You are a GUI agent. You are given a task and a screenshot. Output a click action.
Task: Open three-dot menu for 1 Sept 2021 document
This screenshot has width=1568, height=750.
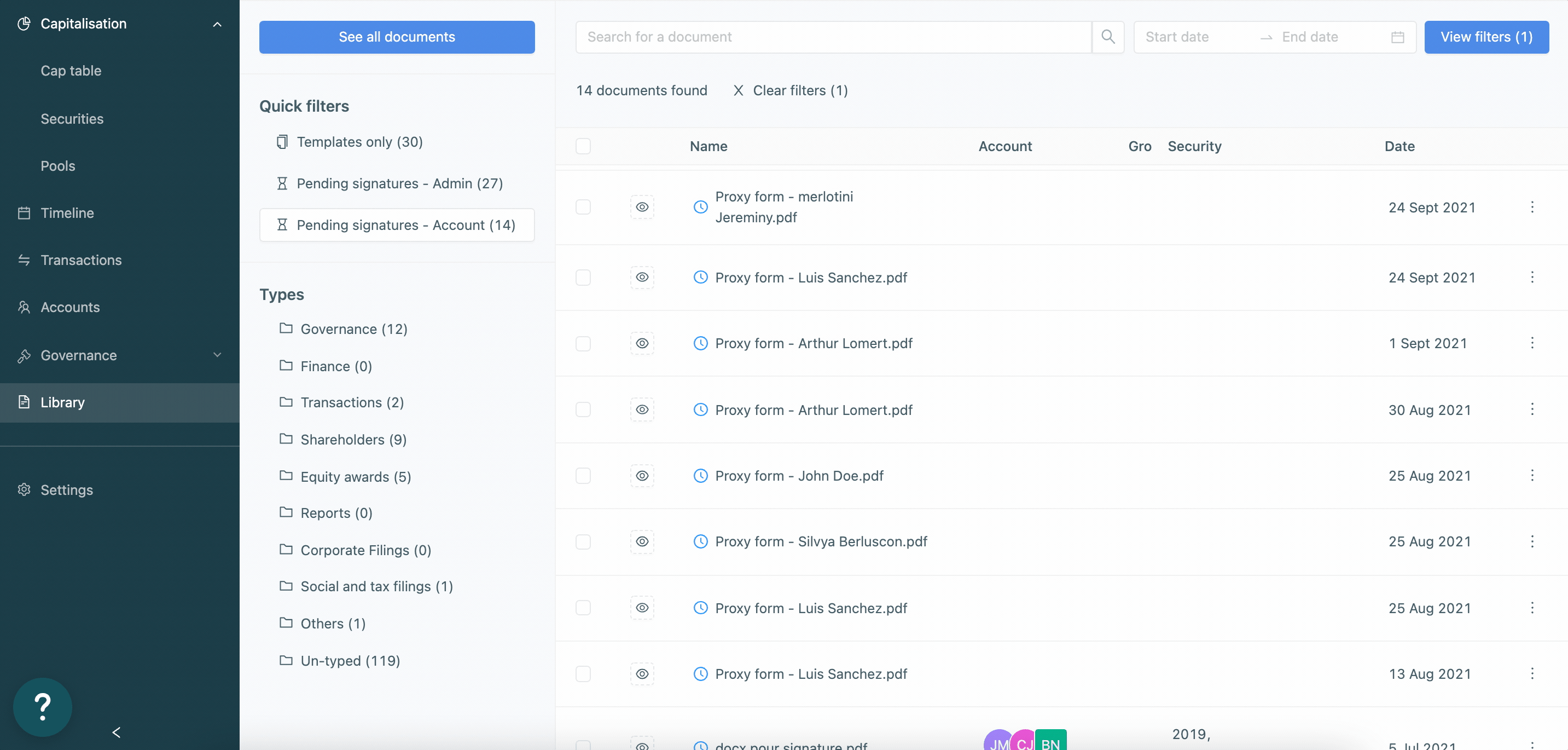pyautogui.click(x=1532, y=344)
